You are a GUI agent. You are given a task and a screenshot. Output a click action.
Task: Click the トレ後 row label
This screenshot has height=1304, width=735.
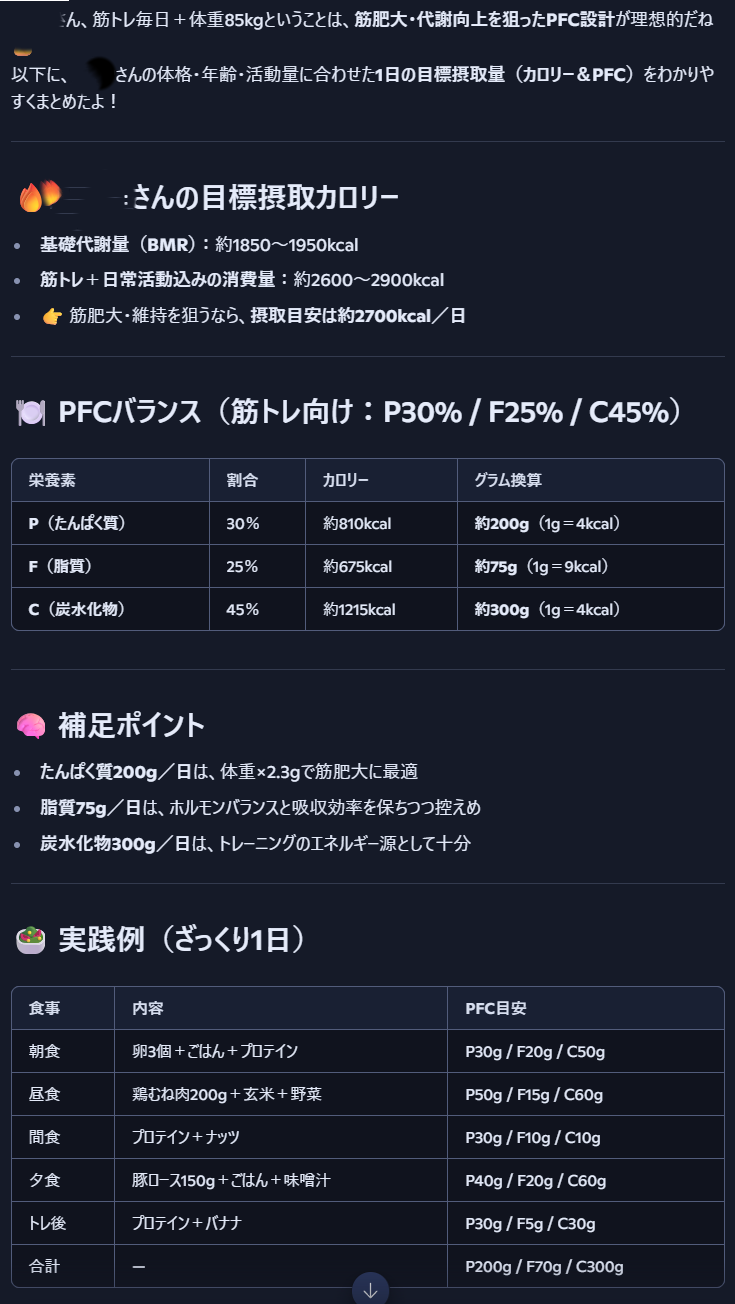click(x=48, y=1223)
